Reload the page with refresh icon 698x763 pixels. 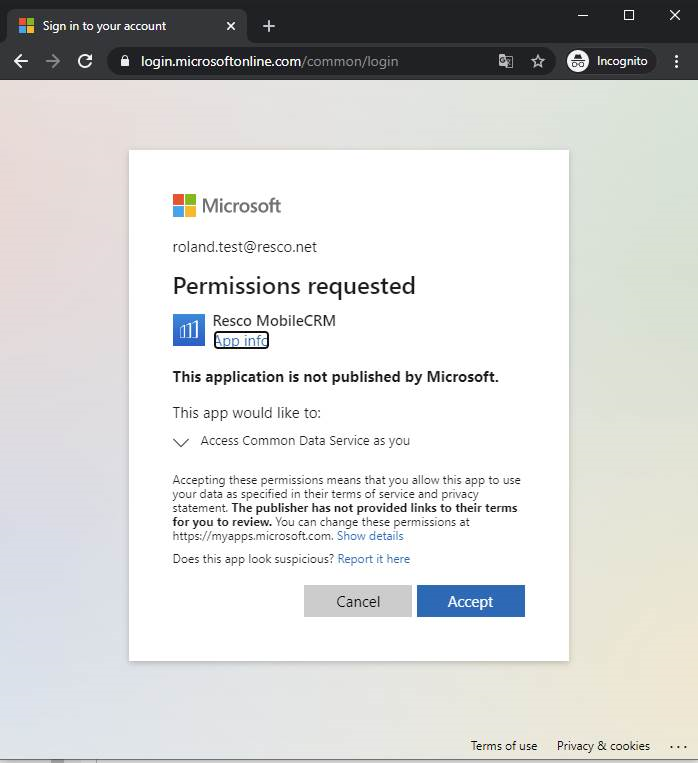pyautogui.click(x=86, y=61)
